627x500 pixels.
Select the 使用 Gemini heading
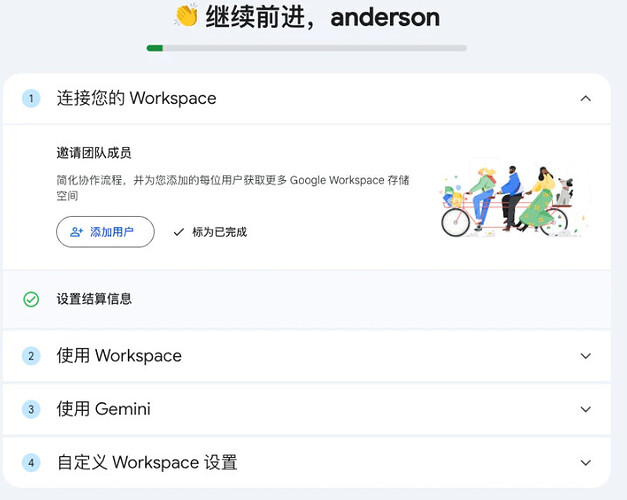104,409
